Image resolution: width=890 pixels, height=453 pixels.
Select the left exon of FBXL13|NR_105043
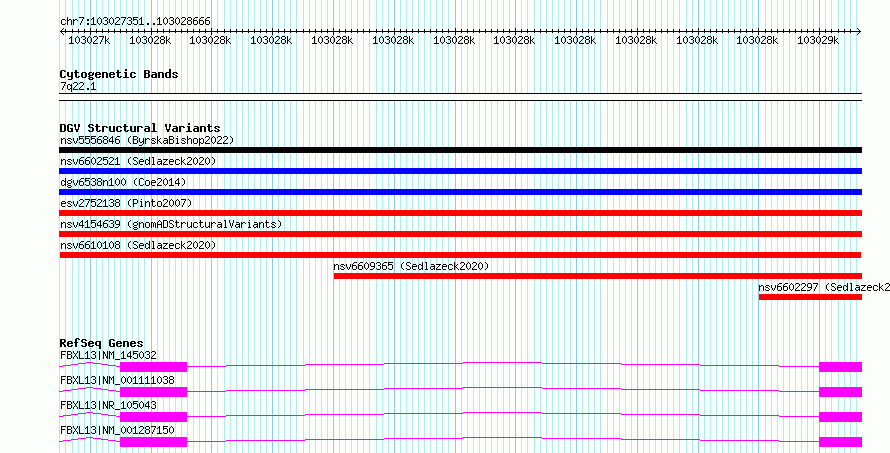(153, 417)
